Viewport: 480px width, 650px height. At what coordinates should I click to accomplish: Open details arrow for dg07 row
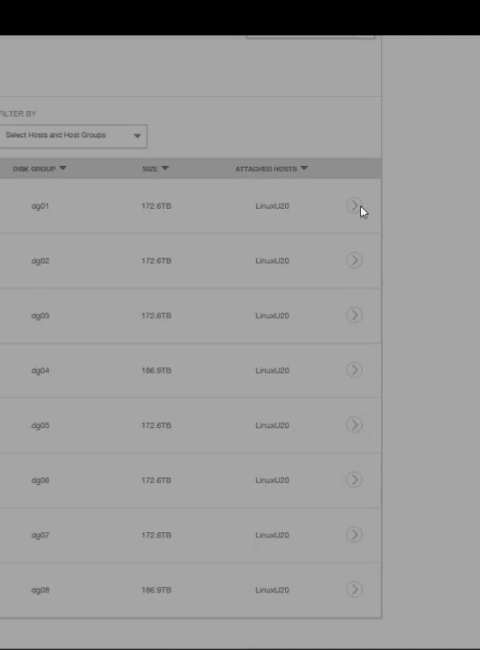pyautogui.click(x=354, y=534)
